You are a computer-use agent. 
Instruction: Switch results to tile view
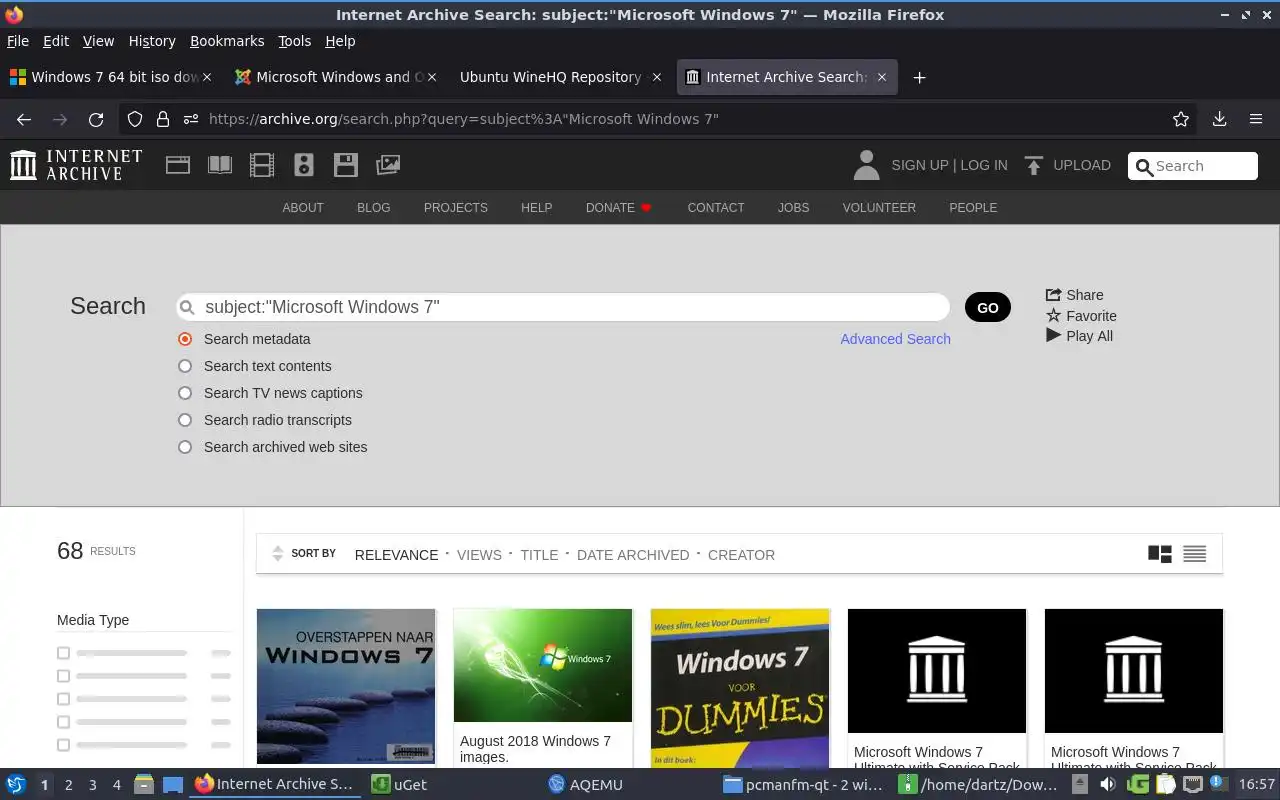(x=1160, y=554)
